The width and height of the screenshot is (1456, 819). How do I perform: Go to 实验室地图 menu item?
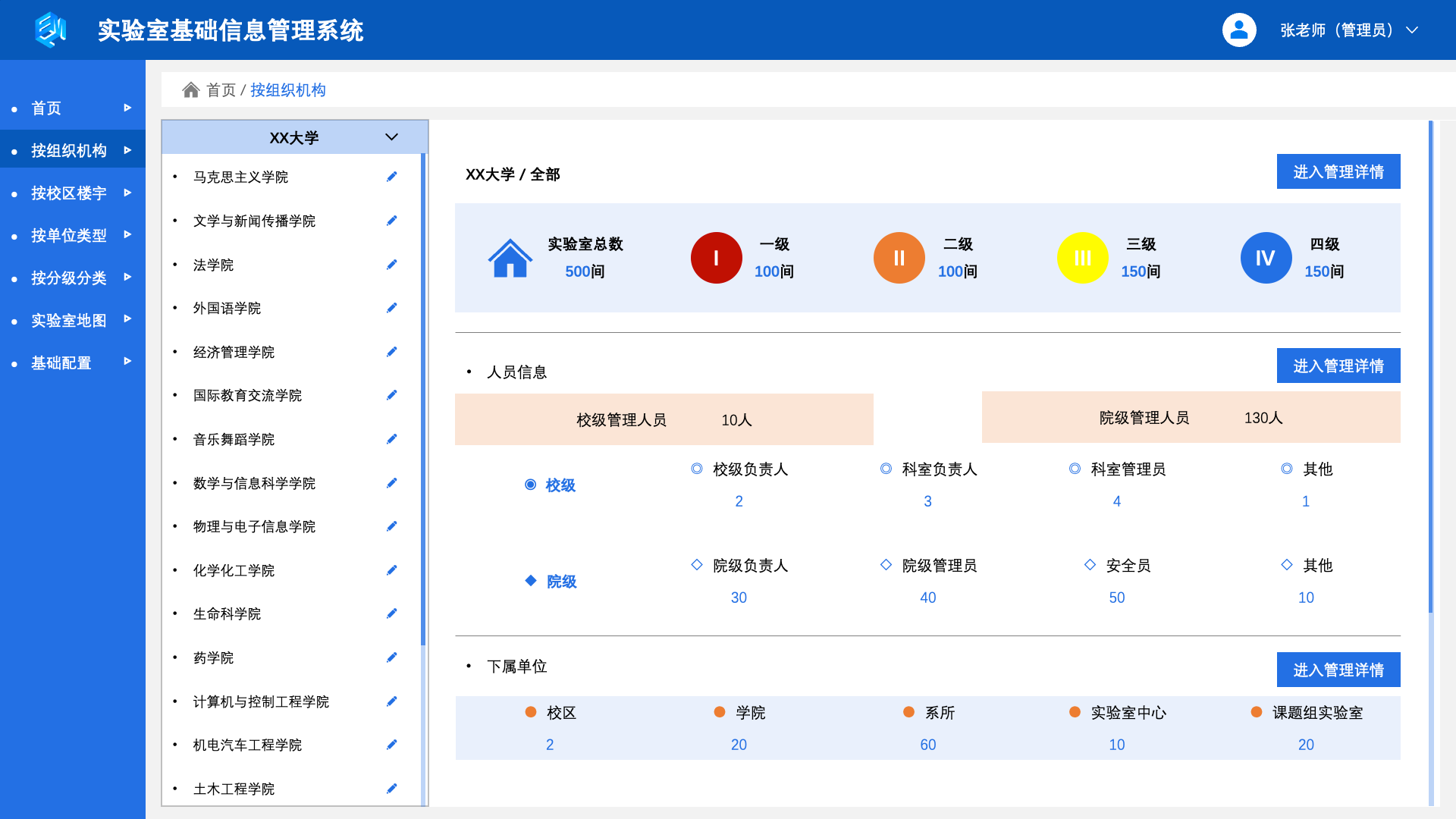pos(68,321)
